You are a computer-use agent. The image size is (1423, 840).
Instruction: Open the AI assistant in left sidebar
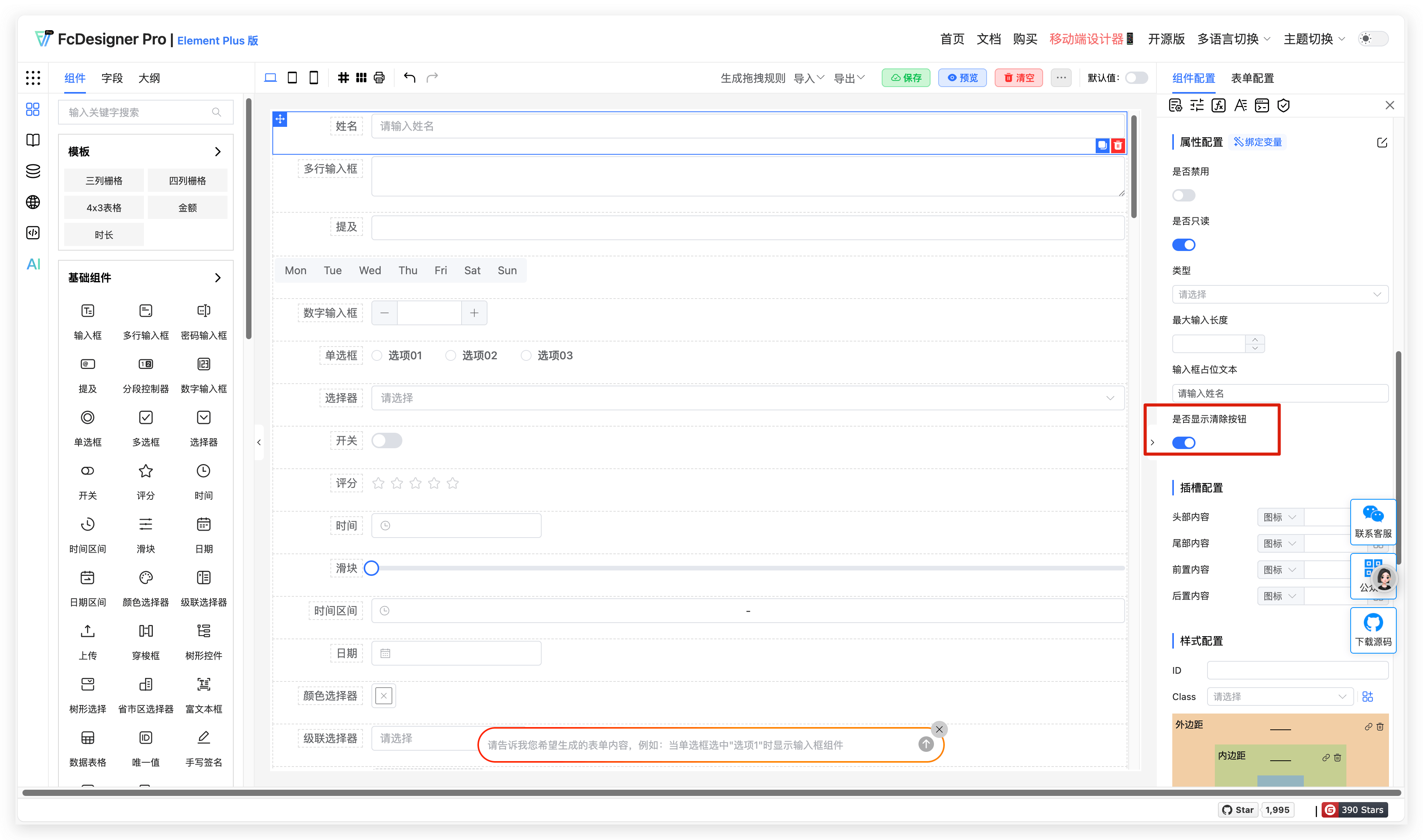coord(33,265)
